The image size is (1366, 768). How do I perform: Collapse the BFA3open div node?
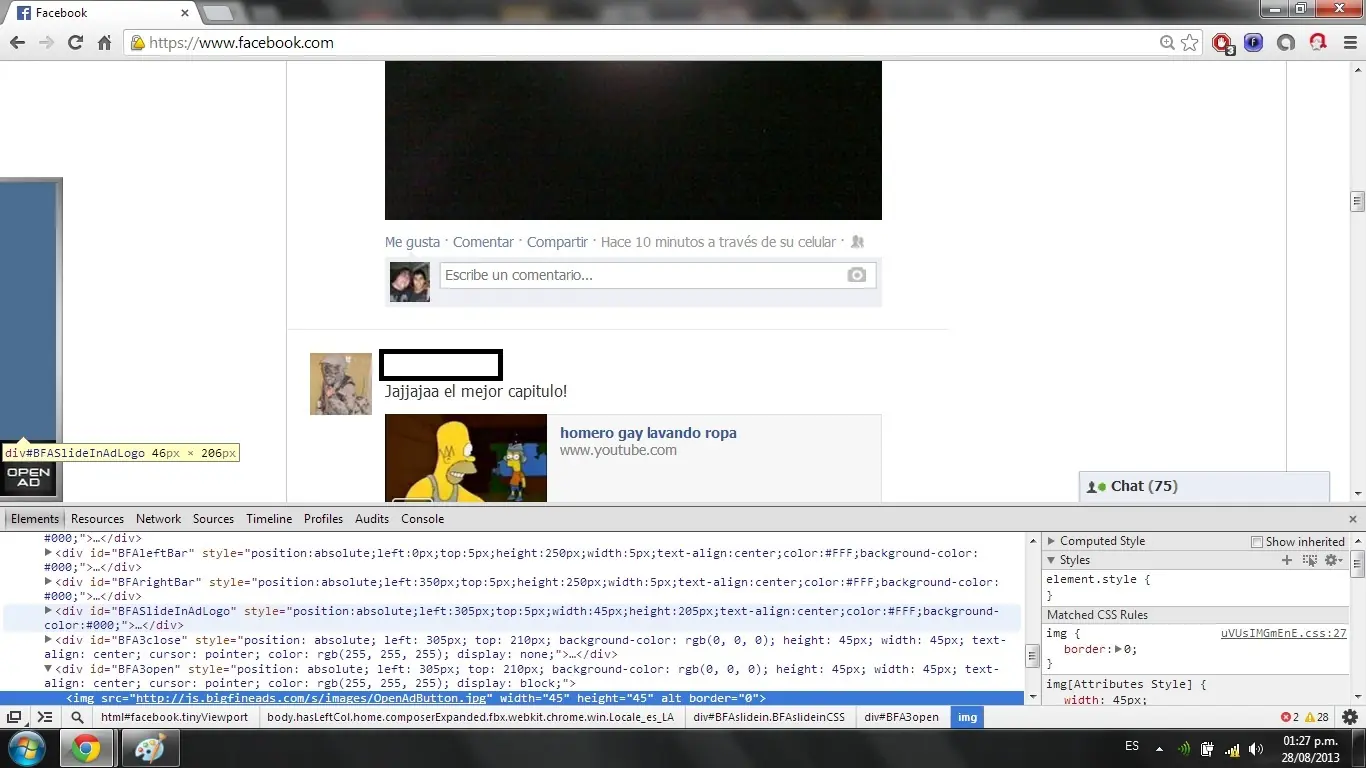48,669
